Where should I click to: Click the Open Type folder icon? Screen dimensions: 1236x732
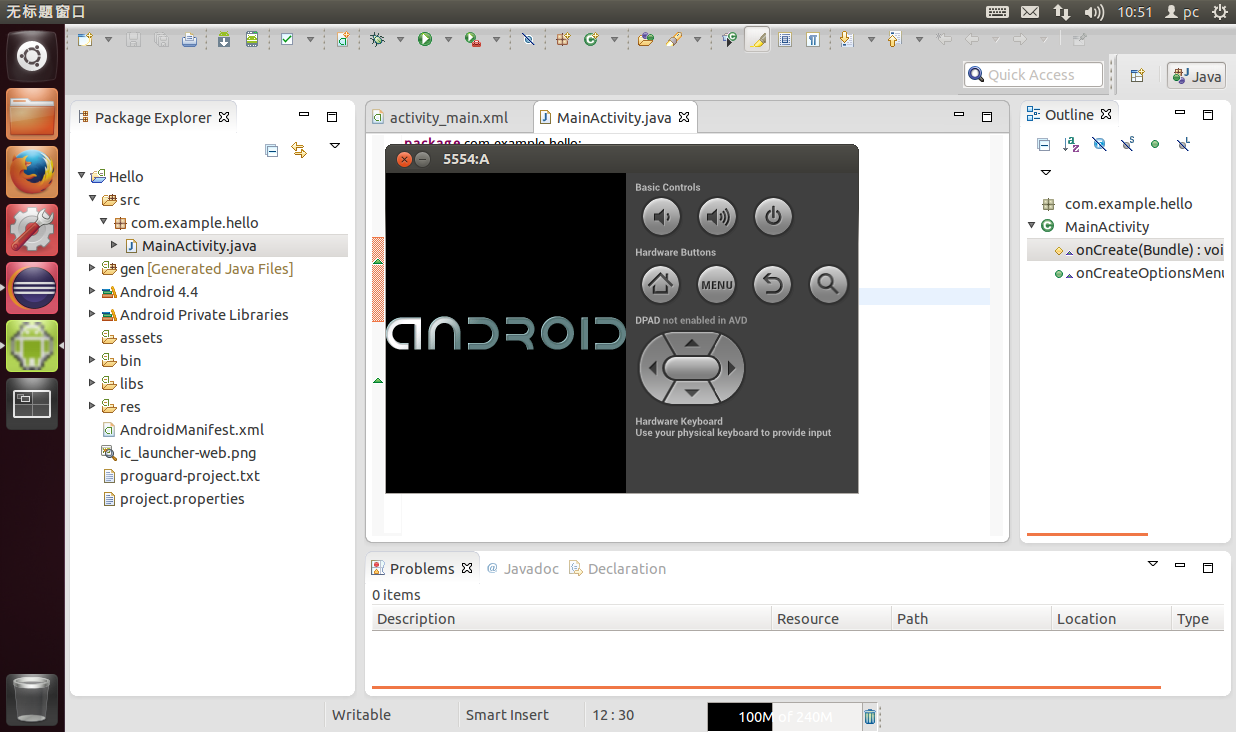tap(646, 40)
